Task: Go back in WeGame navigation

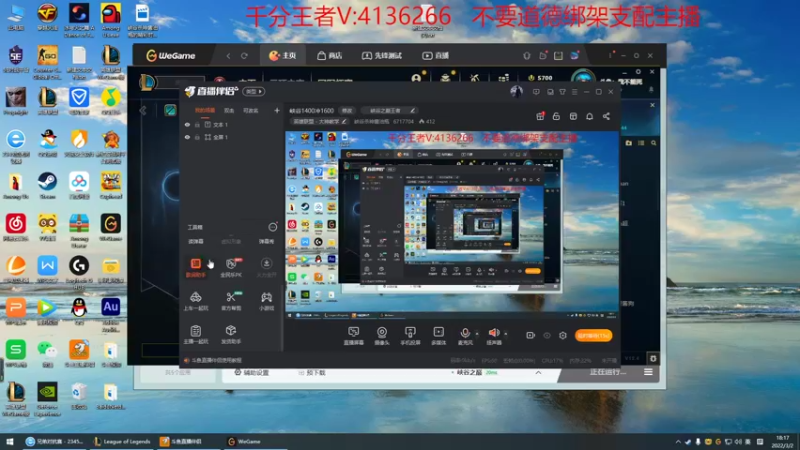Action: (x=228, y=56)
